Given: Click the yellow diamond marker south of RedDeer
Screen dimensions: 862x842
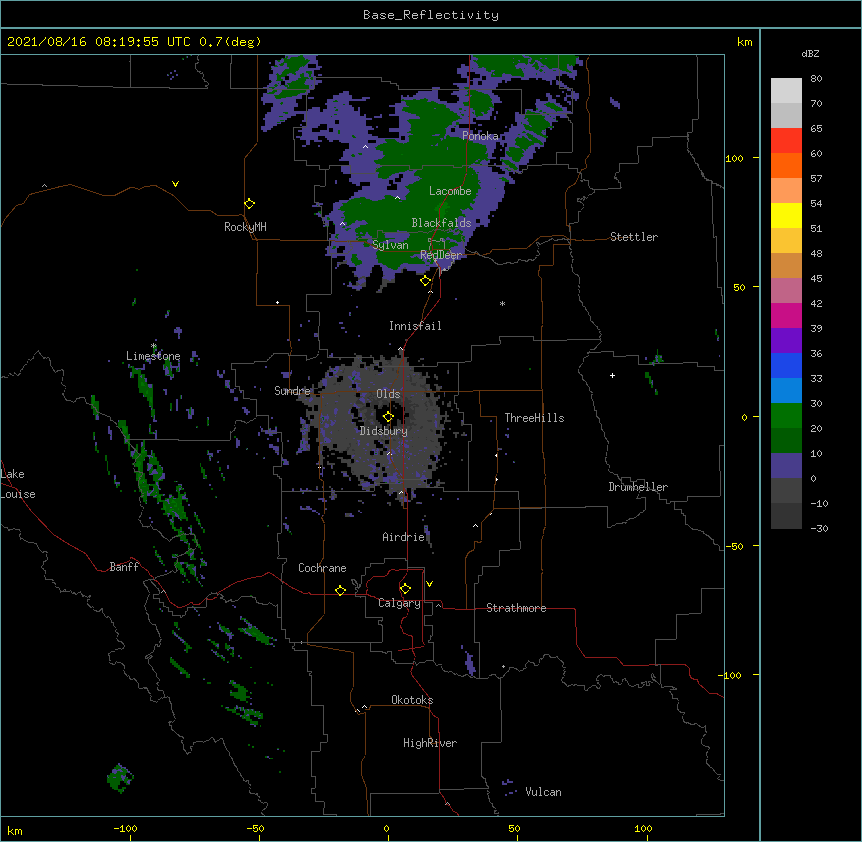Looking at the screenshot, I should 425,281.
